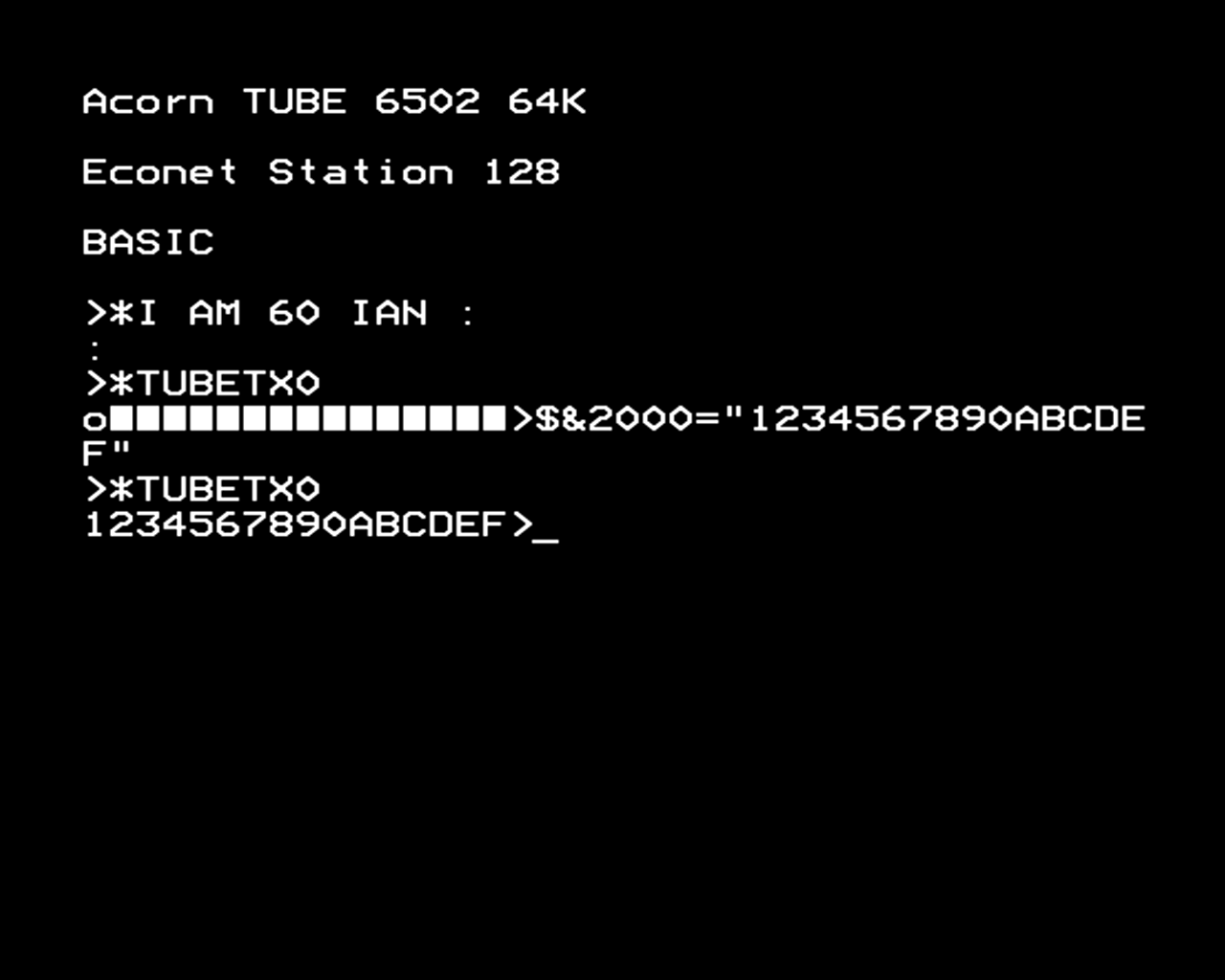Click the quoted string '1234567890ABCDE' on the long line
1225x980 pixels.
pyautogui.click(x=947, y=418)
